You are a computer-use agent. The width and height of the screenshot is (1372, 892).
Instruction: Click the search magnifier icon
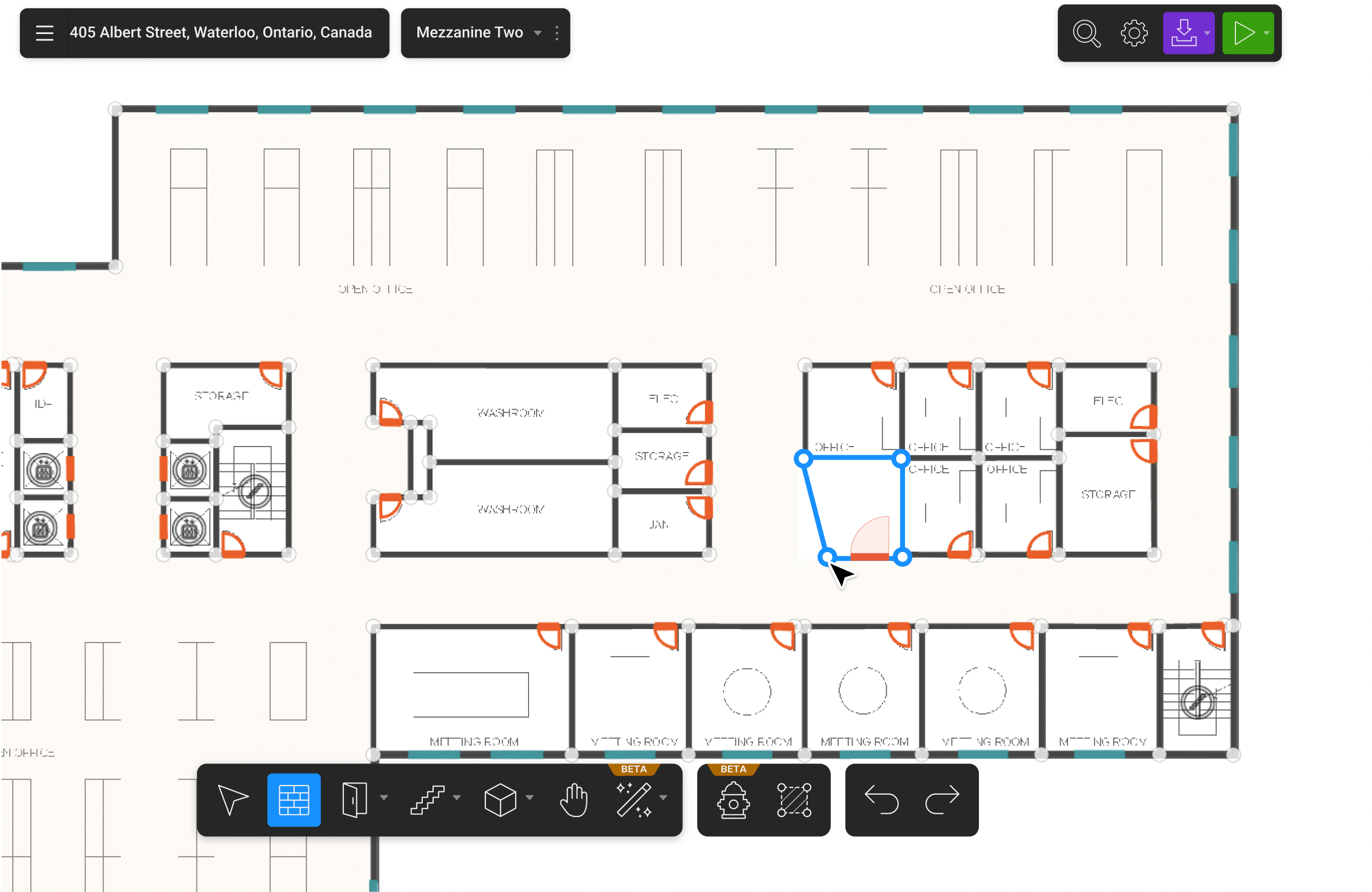1086,33
